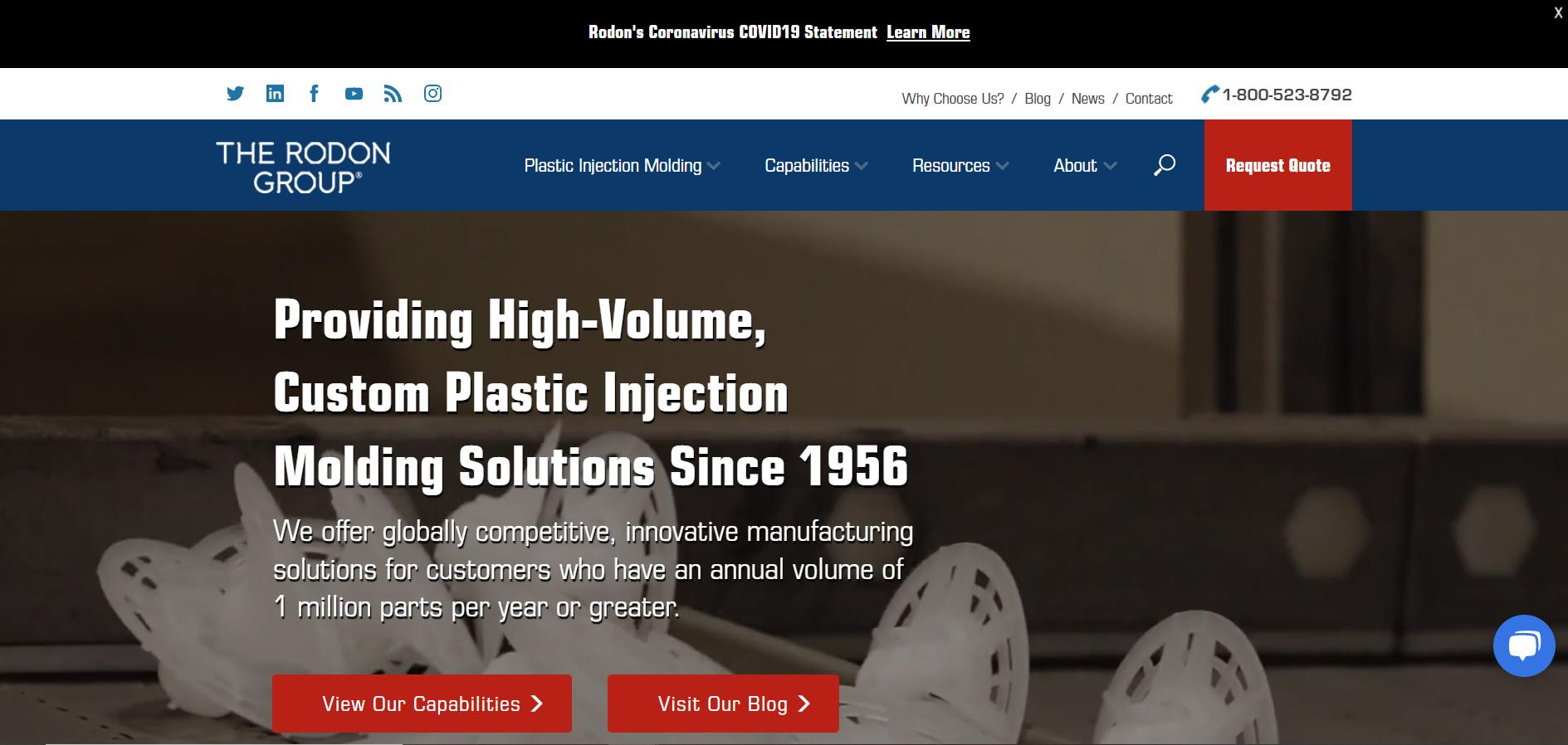Expand the About dropdown menu
The width and height of the screenshot is (1568, 745).
click(x=1085, y=166)
